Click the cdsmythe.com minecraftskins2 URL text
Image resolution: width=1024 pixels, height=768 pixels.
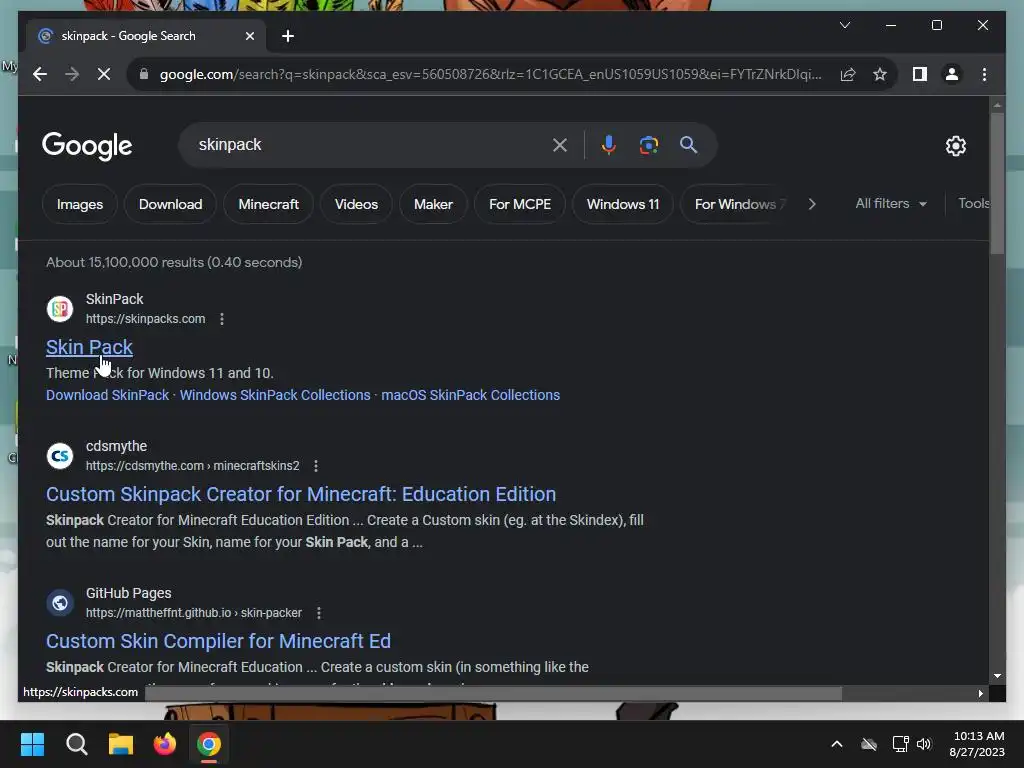click(193, 466)
